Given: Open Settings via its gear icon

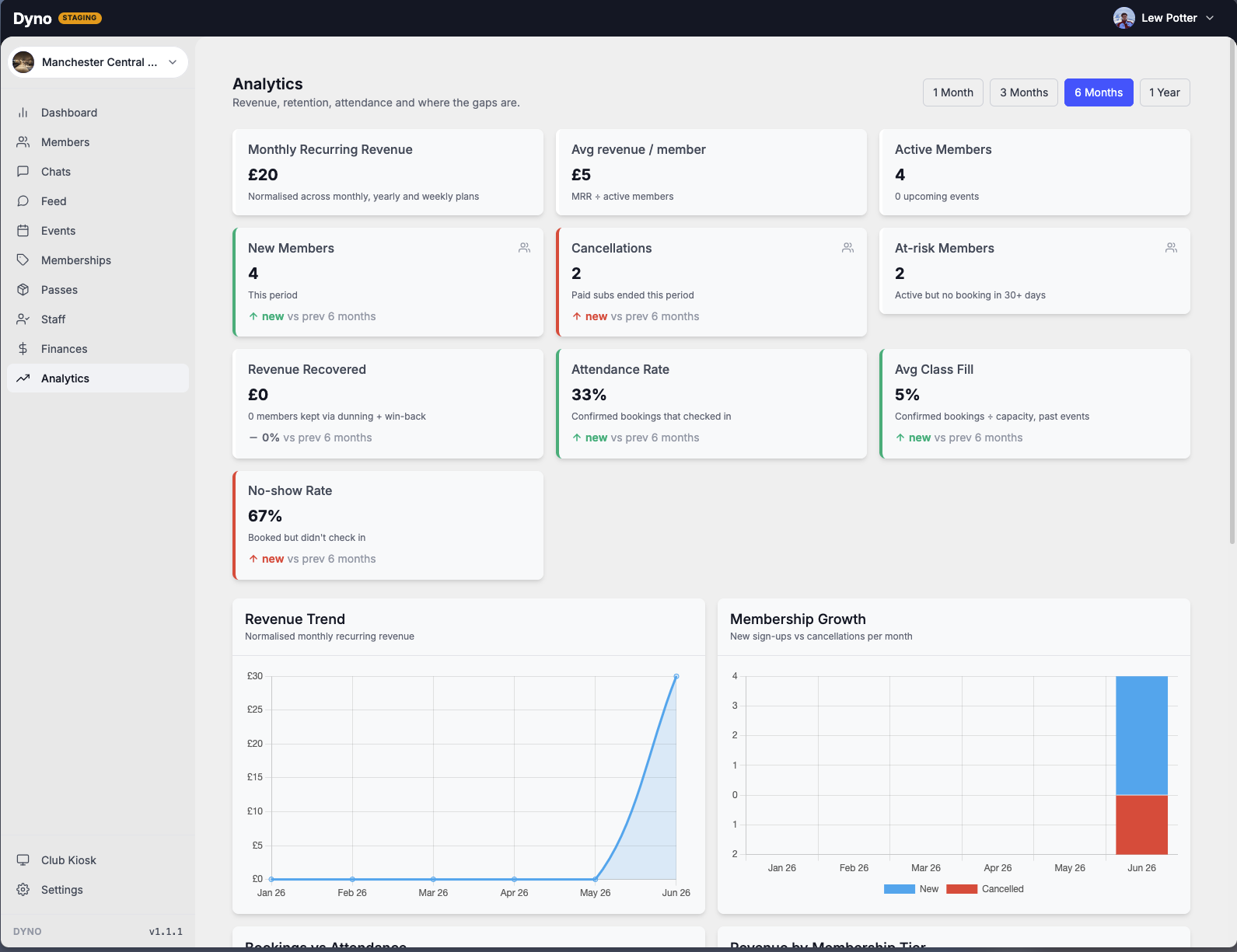Looking at the screenshot, I should (23, 890).
